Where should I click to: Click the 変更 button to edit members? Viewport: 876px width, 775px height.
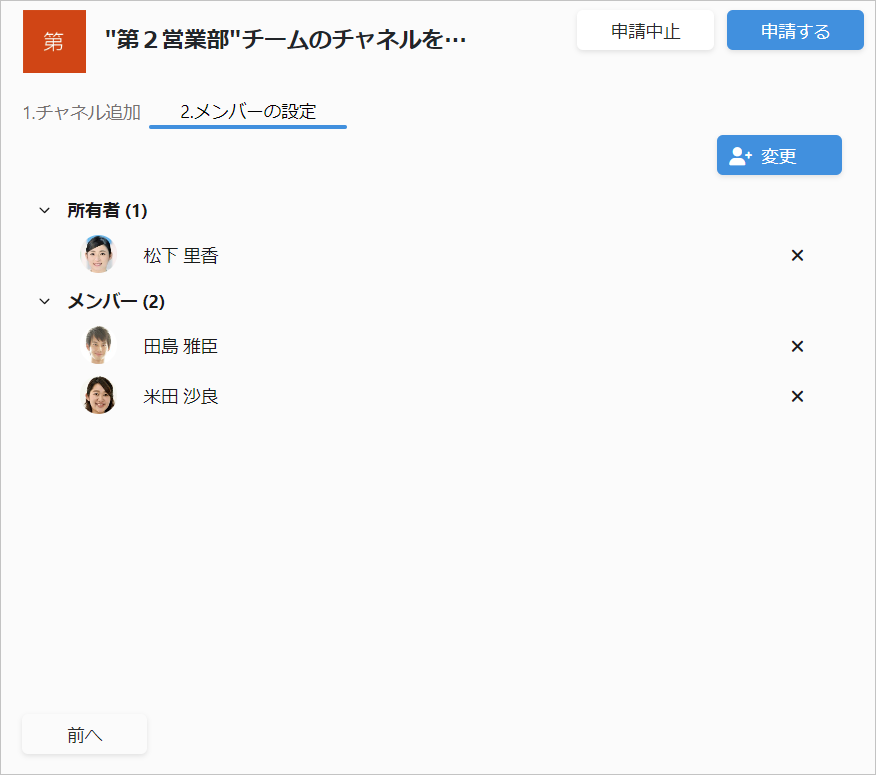click(x=779, y=155)
